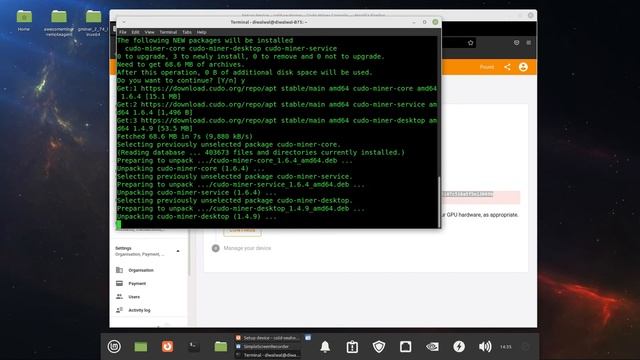Click the Terminal vertical scrollbar
The width and height of the screenshot is (640, 360).
[x=439, y=202]
